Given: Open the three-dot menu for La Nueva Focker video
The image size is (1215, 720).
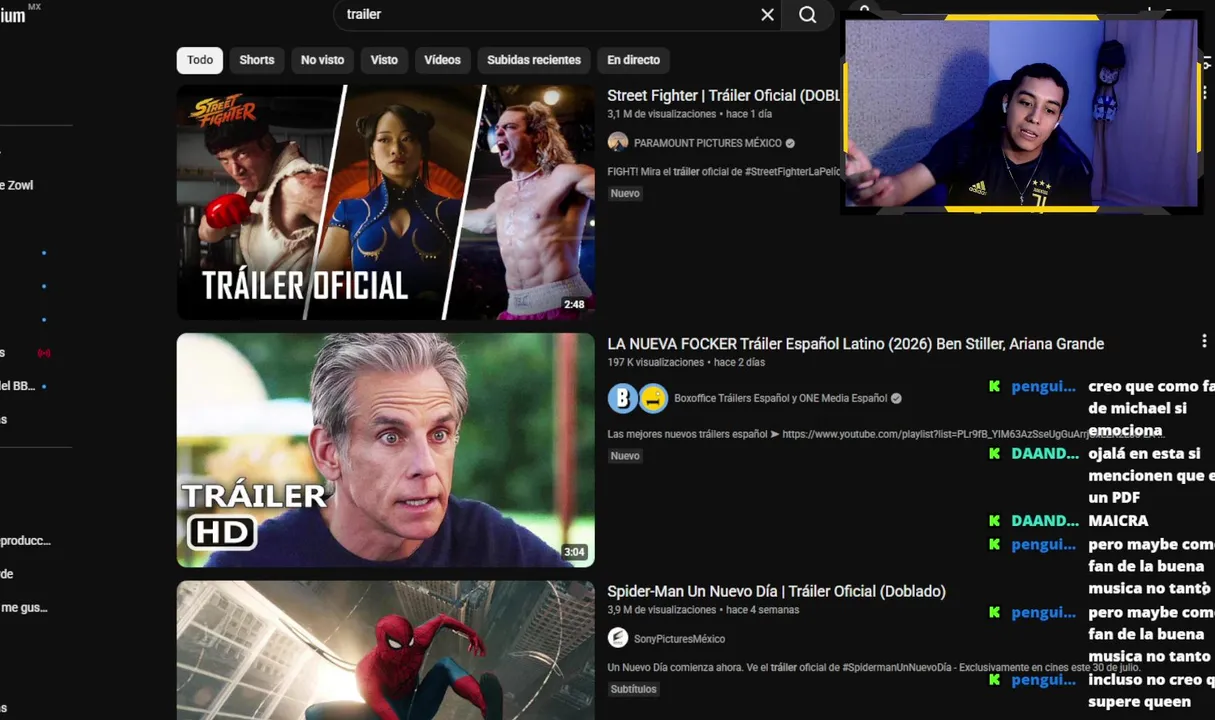Looking at the screenshot, I should click(x=1204, y=342).
